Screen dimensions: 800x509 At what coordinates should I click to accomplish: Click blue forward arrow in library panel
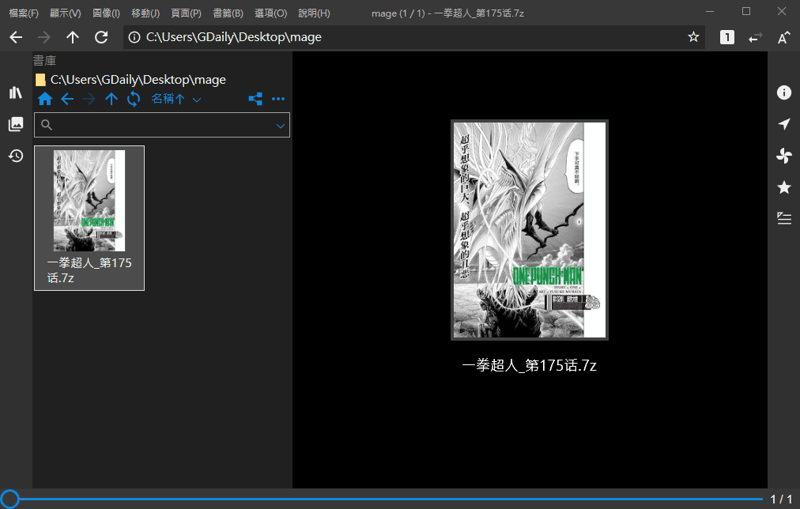coord(89,99)
